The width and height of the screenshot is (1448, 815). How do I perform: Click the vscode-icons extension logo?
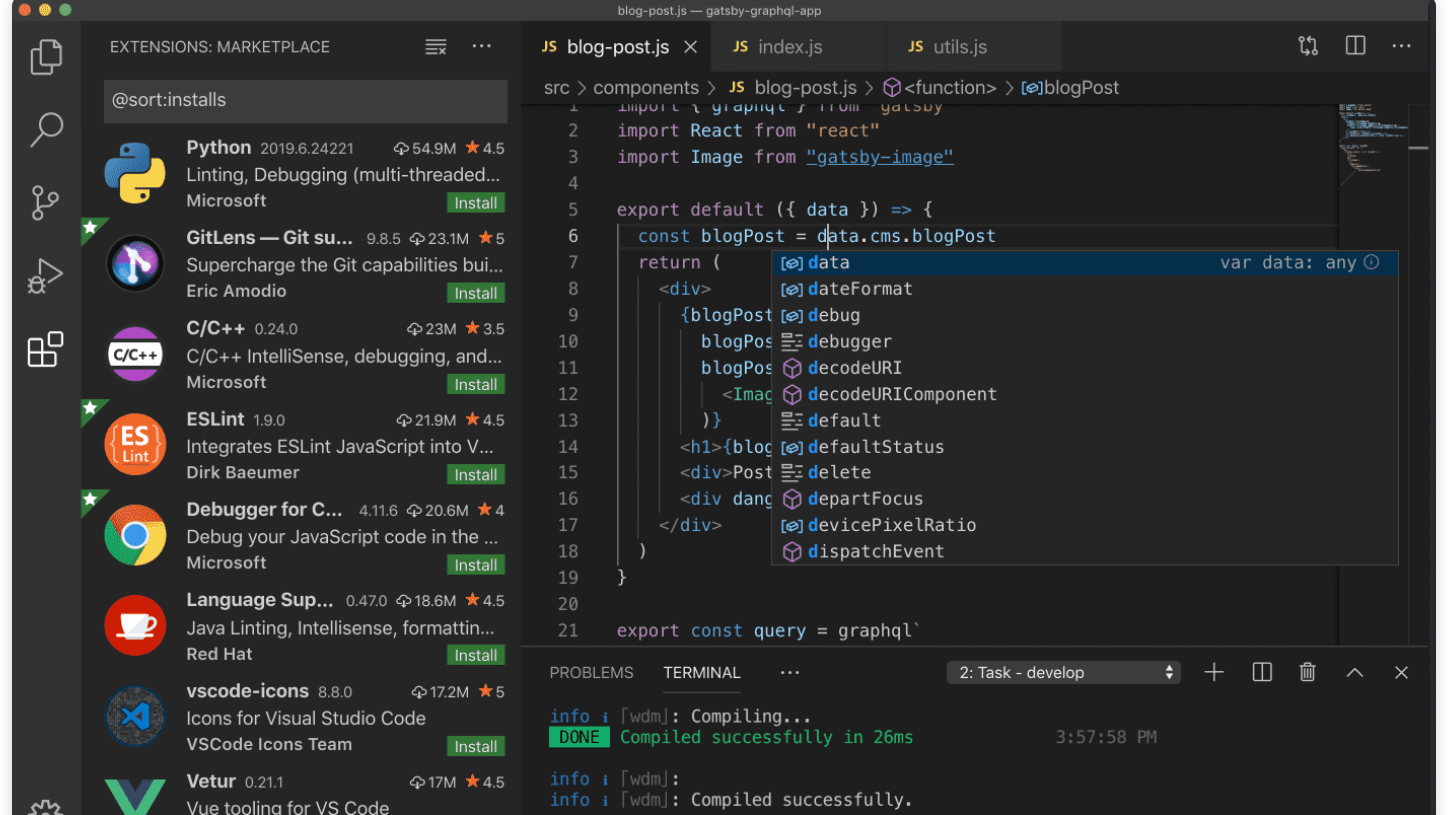pos(135,716)
